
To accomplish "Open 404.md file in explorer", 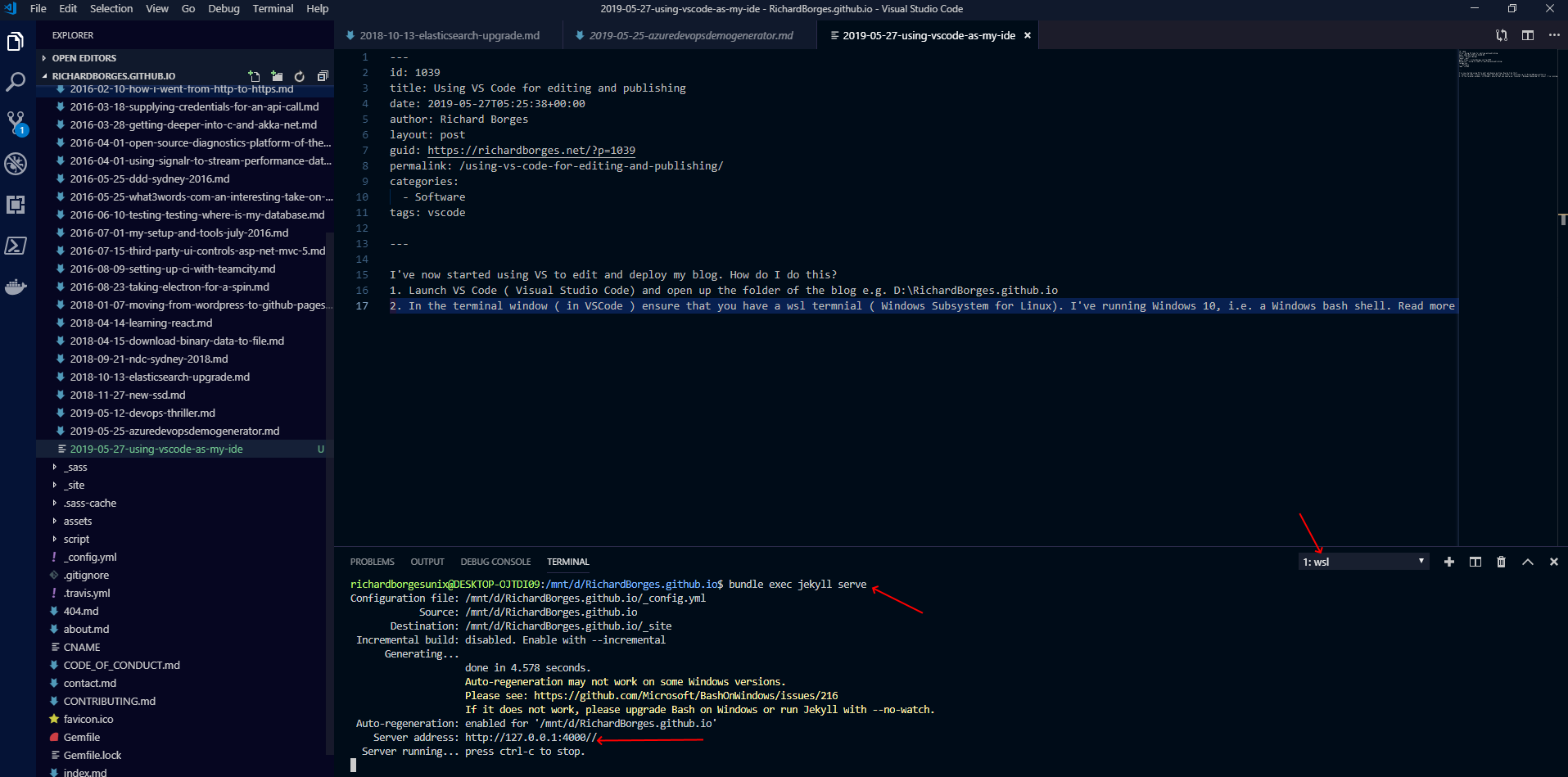I will (81, 611).
